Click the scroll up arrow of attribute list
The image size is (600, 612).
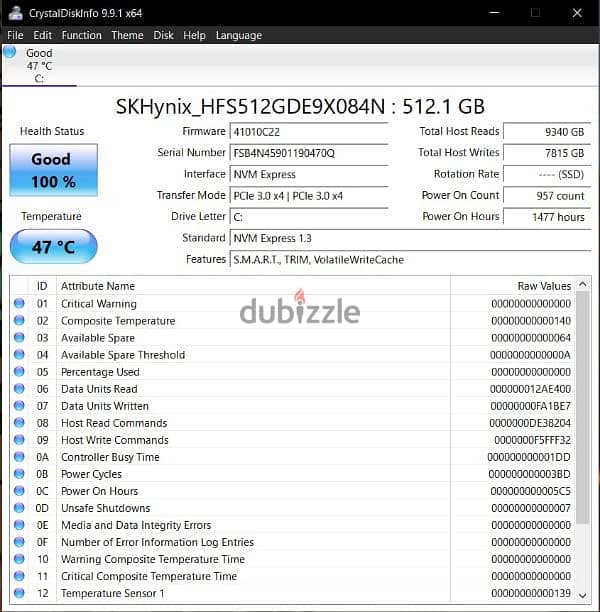pos(582,285)
